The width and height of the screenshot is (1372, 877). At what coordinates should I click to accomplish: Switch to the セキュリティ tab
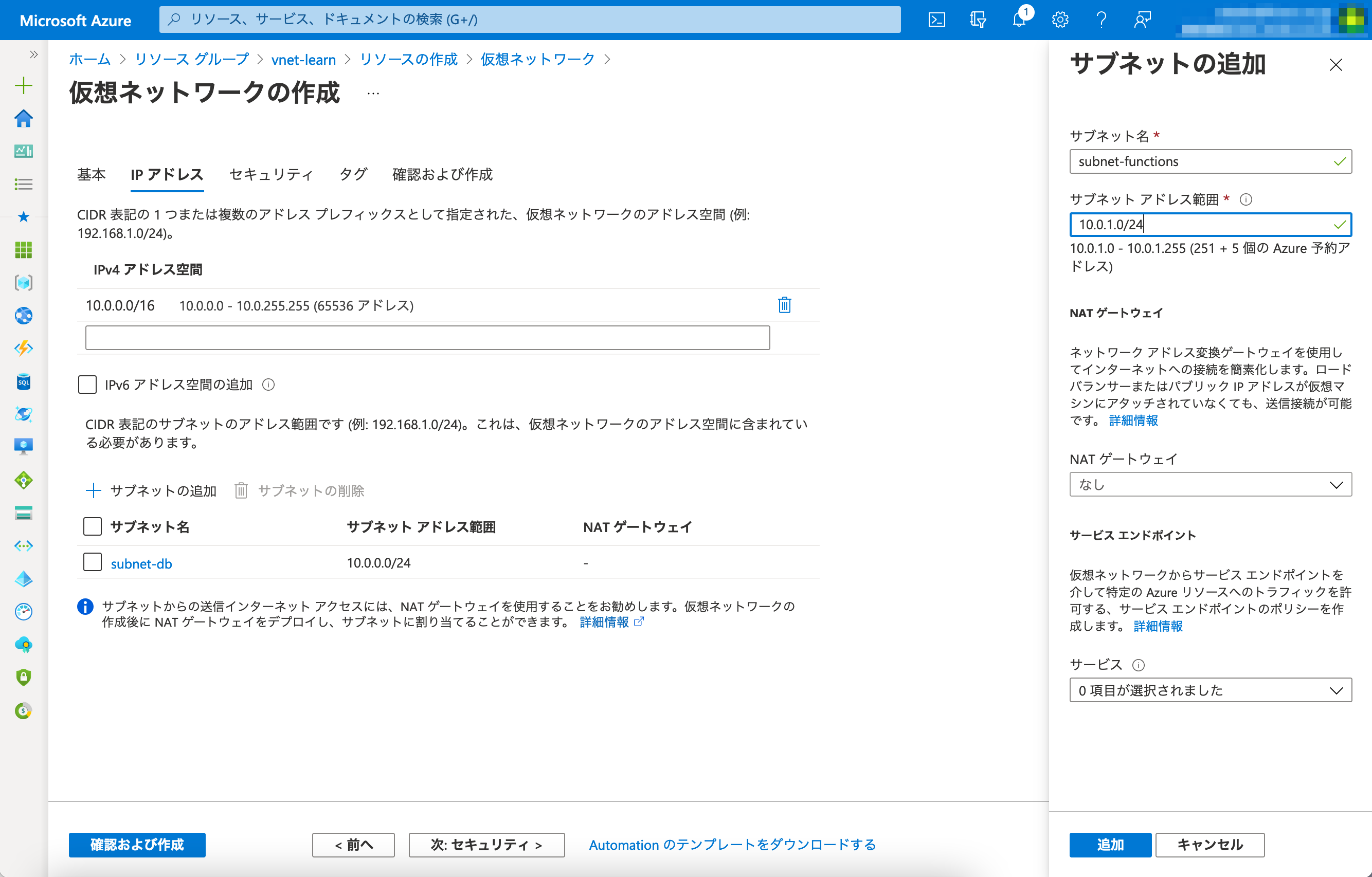[270, 174]
